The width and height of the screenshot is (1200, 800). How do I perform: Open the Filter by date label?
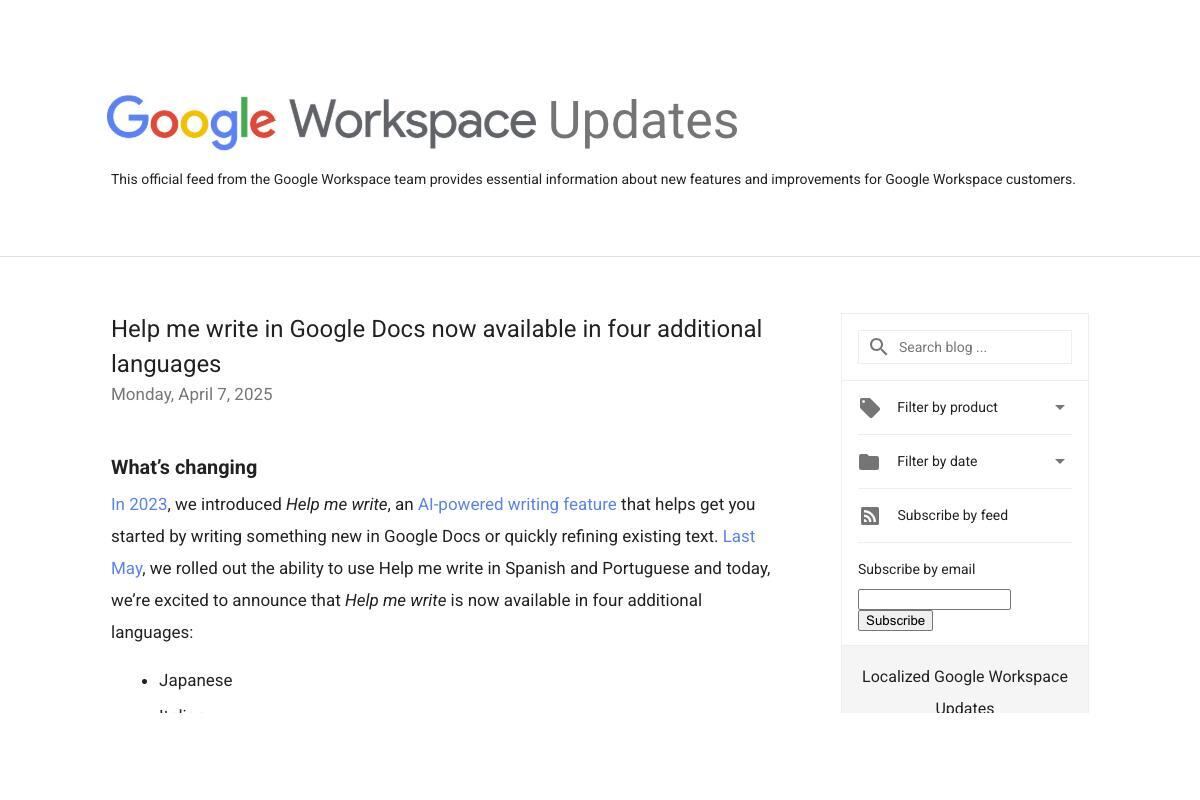(937, 461)
